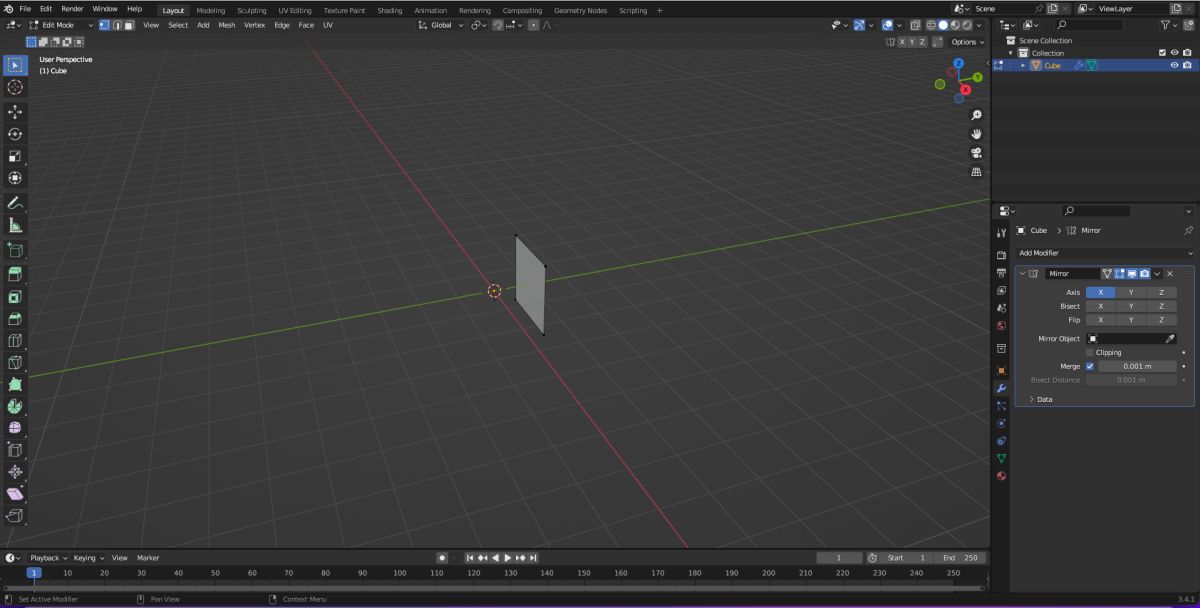Select the Loop Cut tool

click(15, 341)
